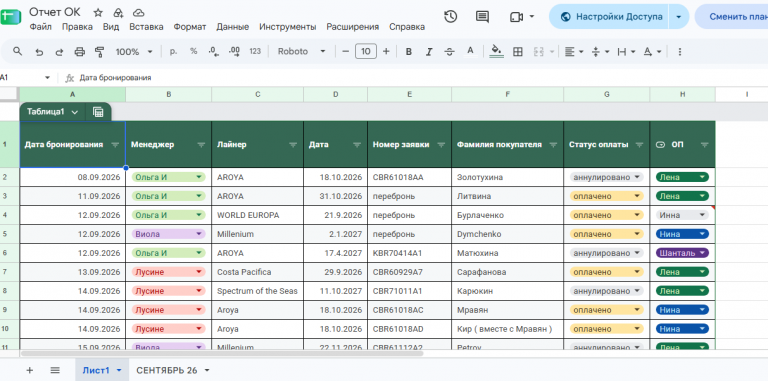Viewport: 768px width, 381px height.
Task: Add a new sheet with plus
Action: (x=29, y=370)
